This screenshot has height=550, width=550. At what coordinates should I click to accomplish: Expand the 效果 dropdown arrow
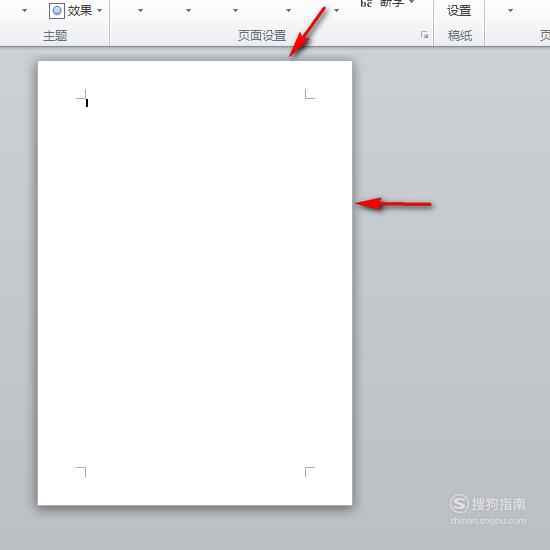pos(100,11)
